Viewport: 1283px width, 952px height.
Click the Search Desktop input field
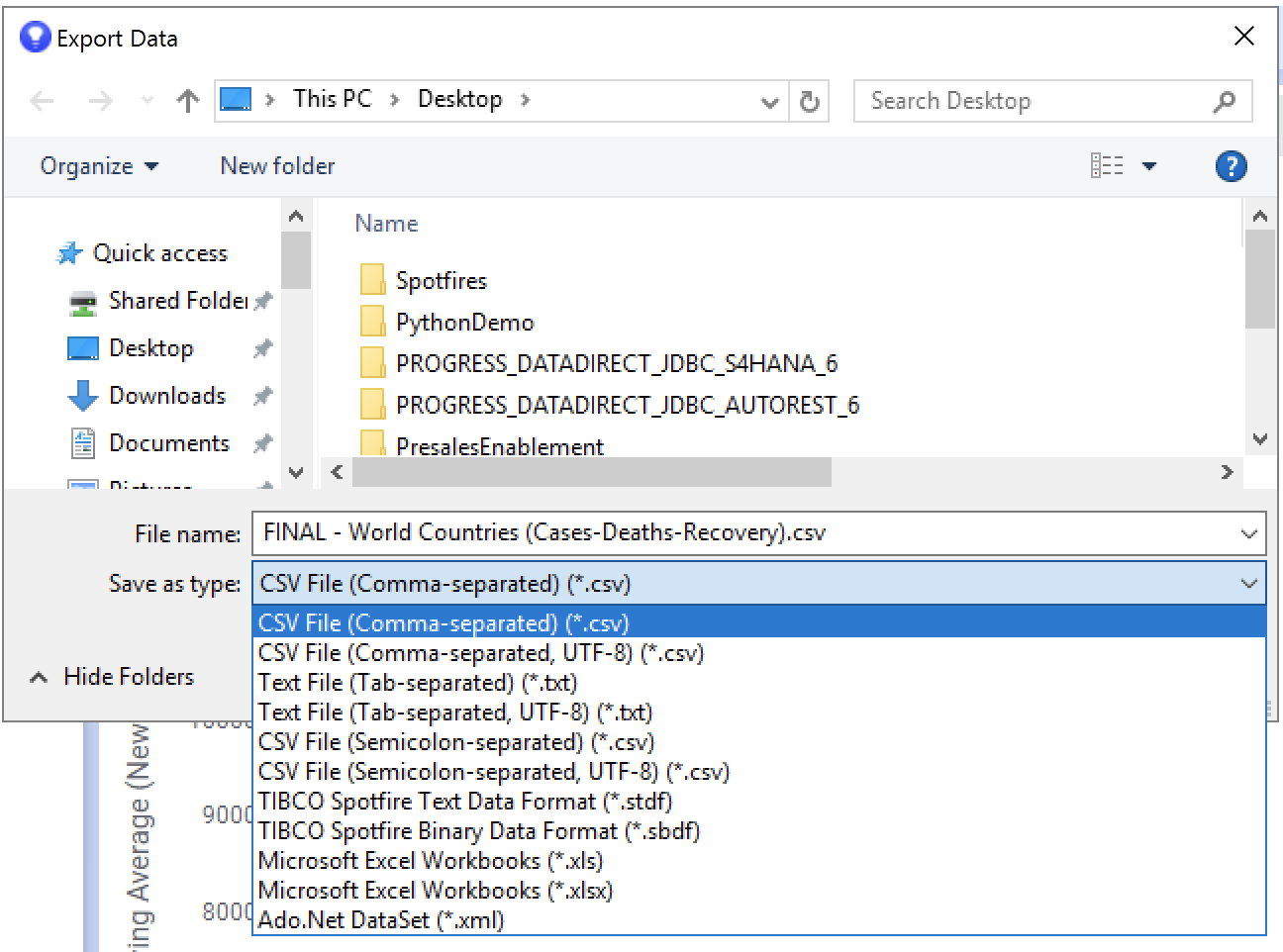tap(1030, 101)
